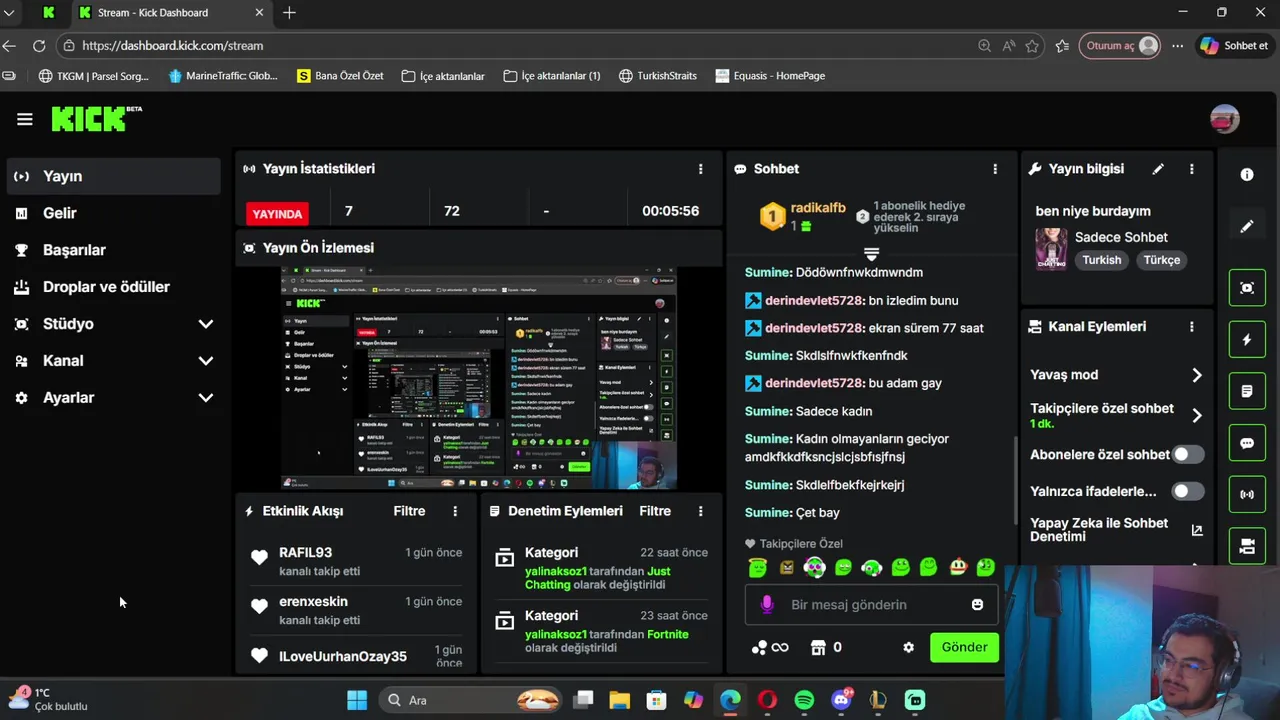
Task: Toggle Yalnızca ifadelerle switch
Action: click(1187, 491)
